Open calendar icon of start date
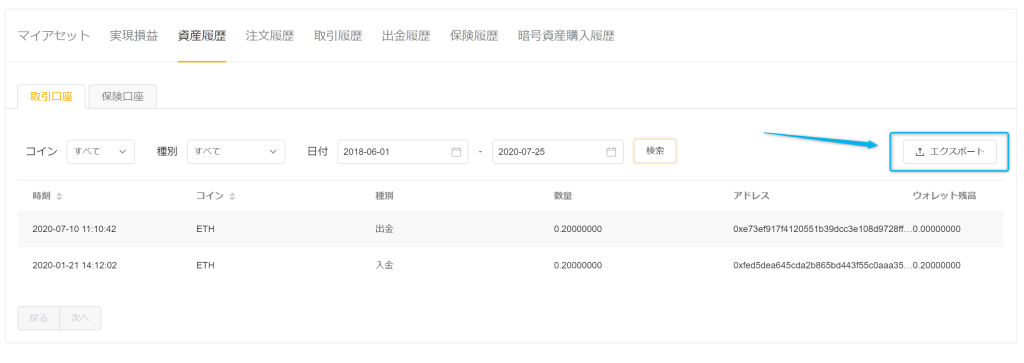Image resolution: width=1024 pixels, height=363 pixels. (x=456, y=151)
